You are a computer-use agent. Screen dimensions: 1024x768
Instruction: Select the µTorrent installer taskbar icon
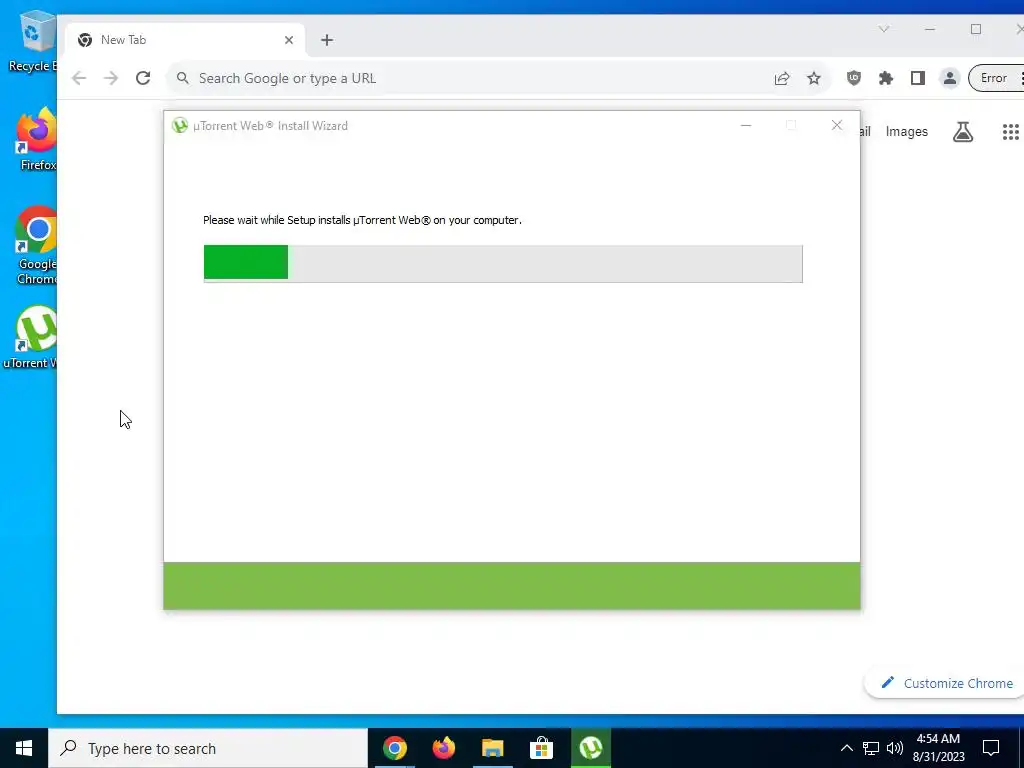(x=591, y=748)
